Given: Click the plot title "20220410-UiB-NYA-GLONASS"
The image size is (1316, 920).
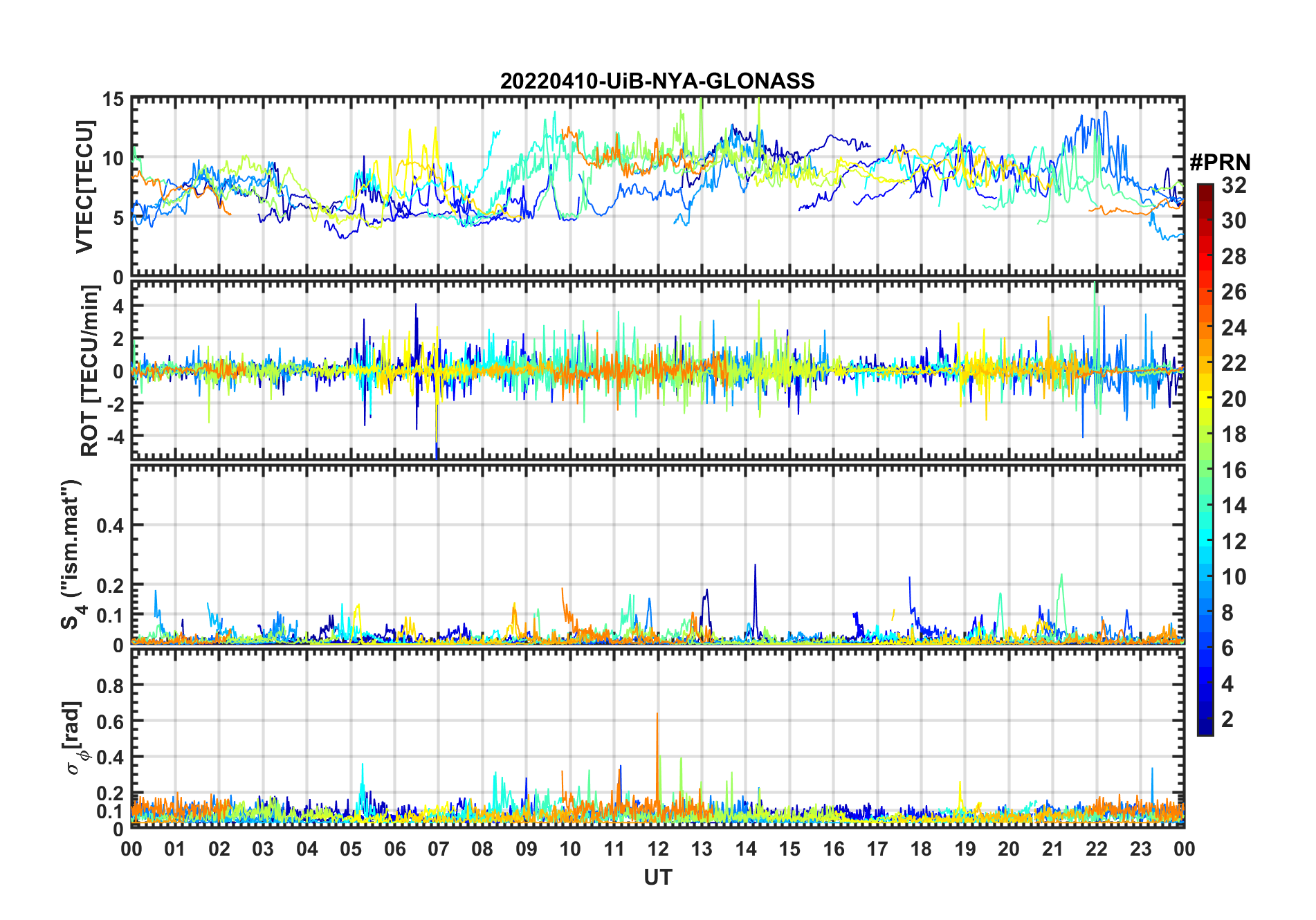Looking at the screenshot, I should [x=657, y=82].
